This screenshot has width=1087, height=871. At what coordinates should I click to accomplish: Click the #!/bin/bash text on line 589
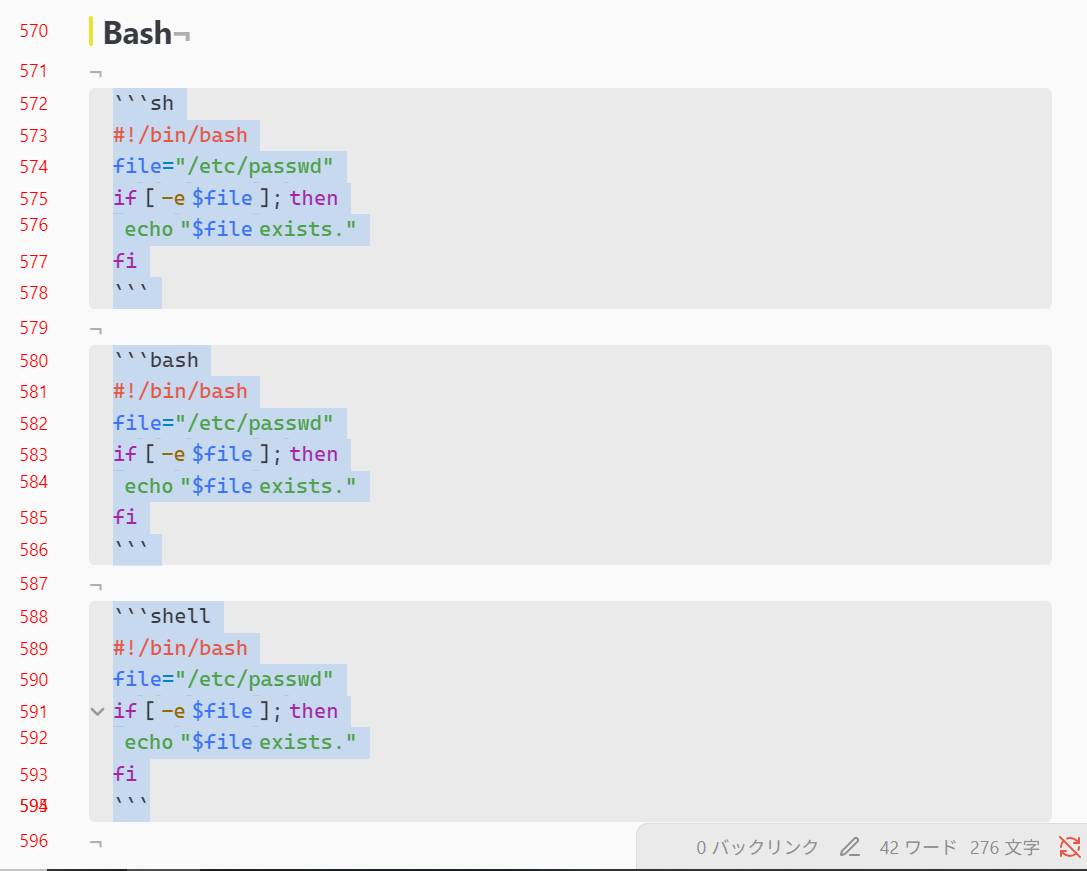click(180, 648)
